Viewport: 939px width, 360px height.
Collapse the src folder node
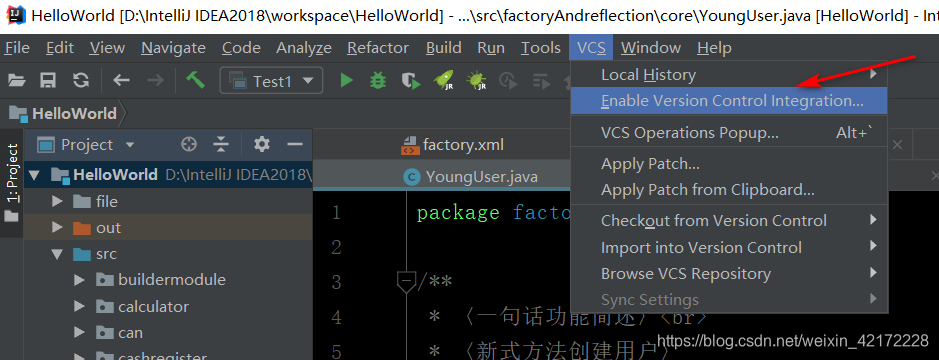[x=57, y=254]
